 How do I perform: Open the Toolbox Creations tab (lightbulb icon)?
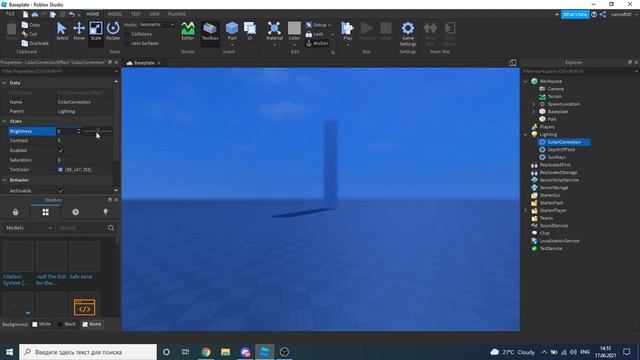pyautogui.click(x=105, y=212)
